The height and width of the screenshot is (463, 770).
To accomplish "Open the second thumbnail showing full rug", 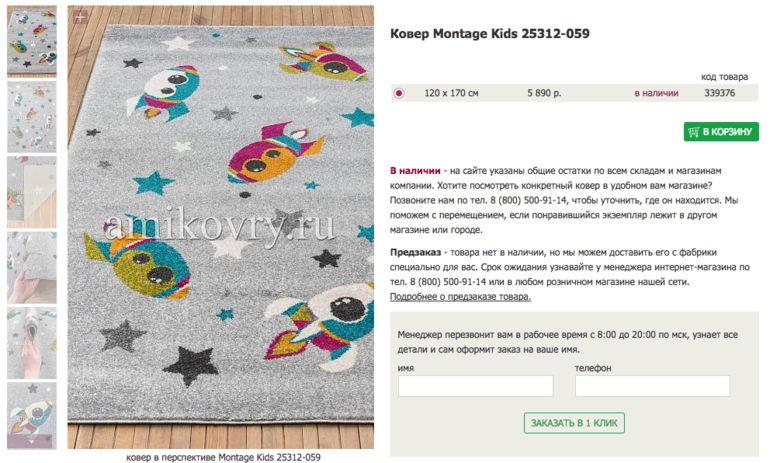I will click(32, 117).
